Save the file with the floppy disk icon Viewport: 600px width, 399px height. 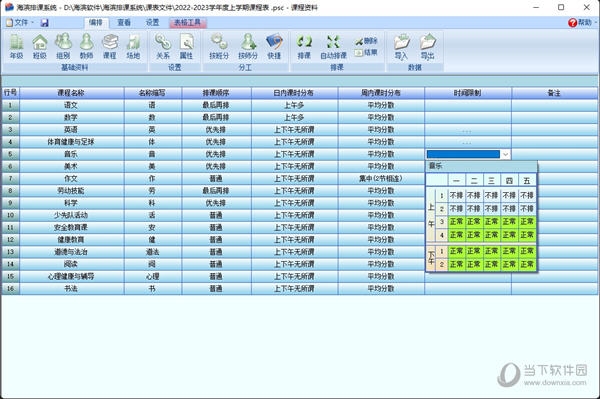[x=44, y=23]
